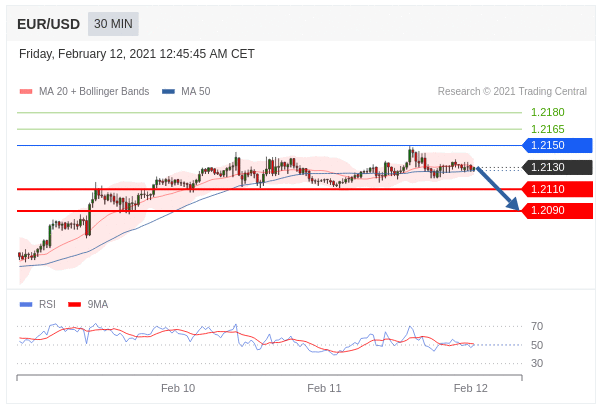Click the green 1.2165 price level label
The width and height of the screenshot is (601, 411).
tap(547, 129)
